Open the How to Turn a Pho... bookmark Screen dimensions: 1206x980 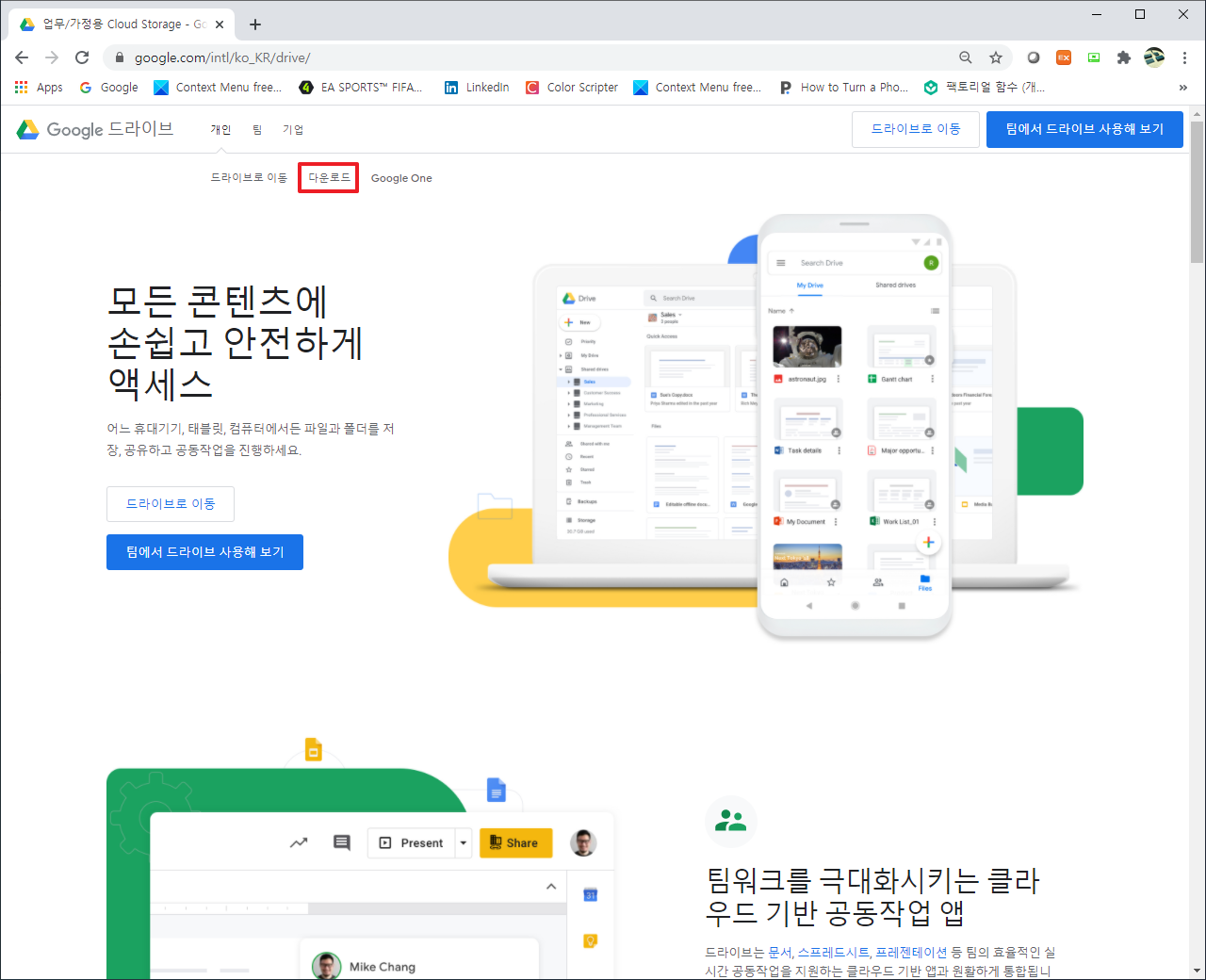coord(844,88)
